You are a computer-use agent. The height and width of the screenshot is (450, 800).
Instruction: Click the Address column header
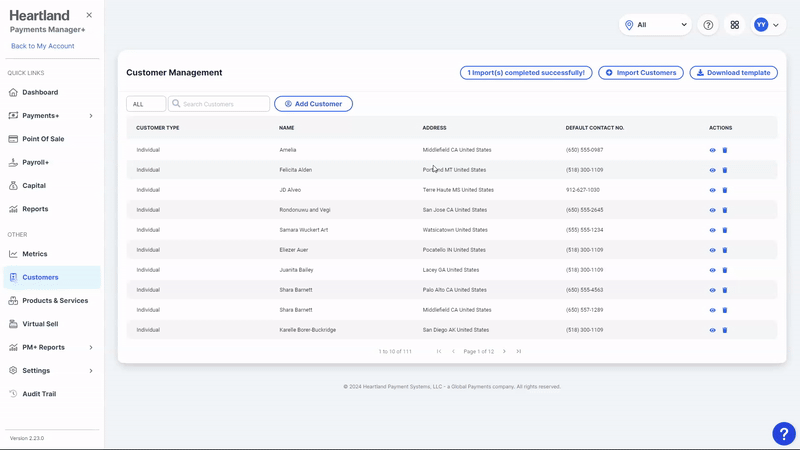point(434,128)
